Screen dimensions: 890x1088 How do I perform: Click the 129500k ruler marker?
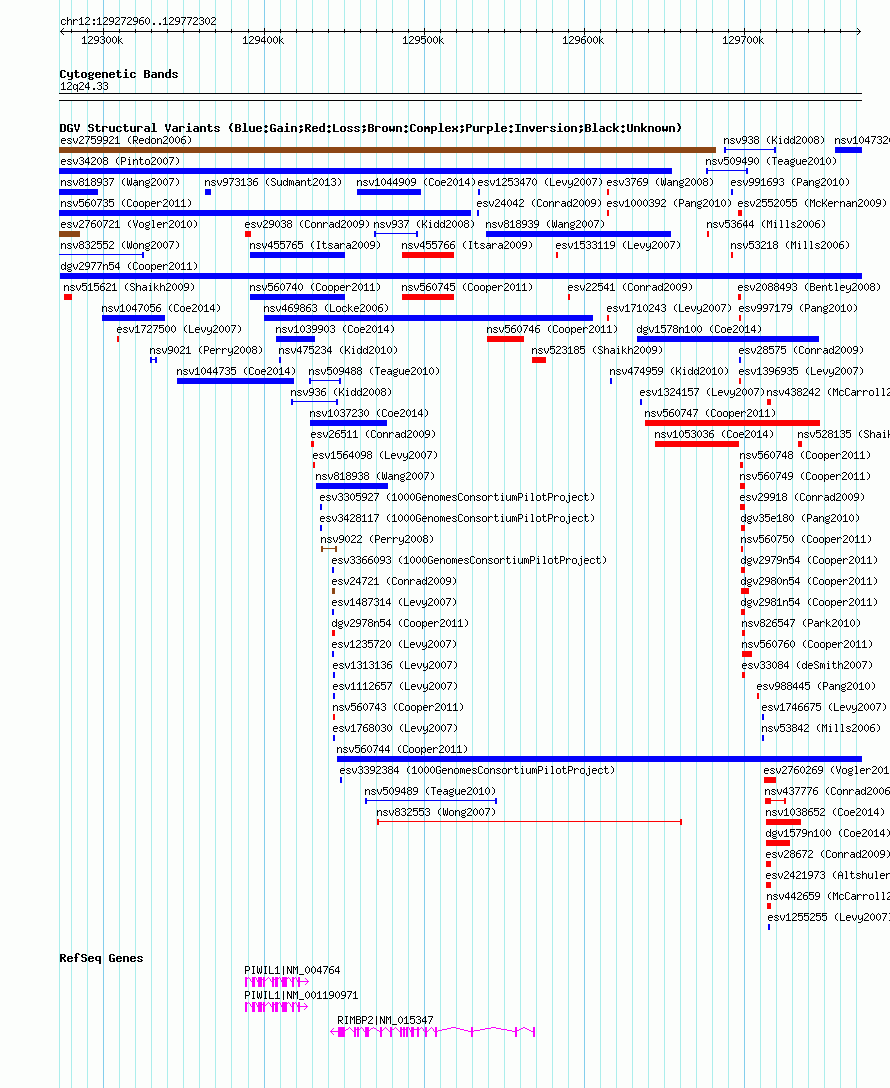point(423,40)
